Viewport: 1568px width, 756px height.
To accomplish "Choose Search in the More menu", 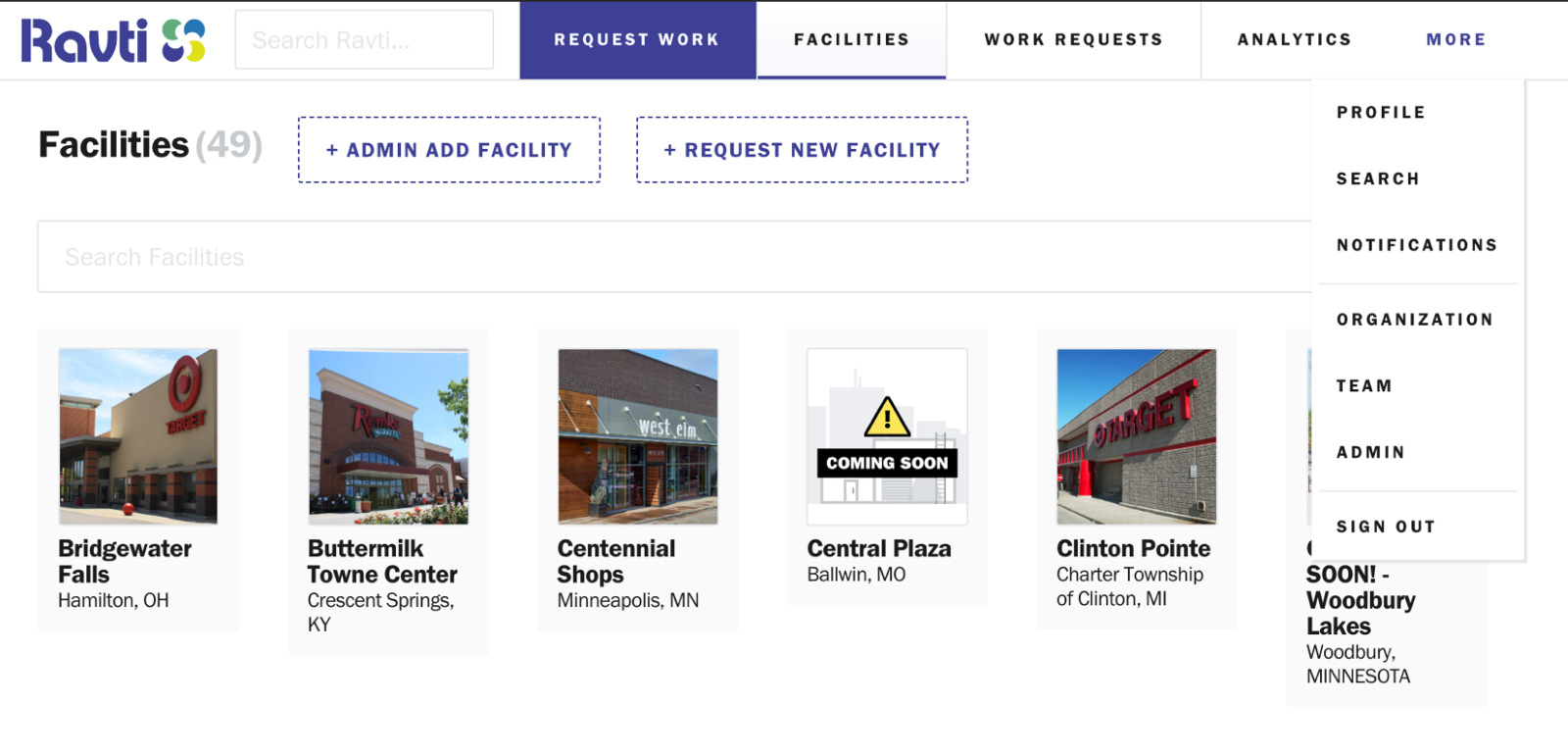I will tap(1378, 178).
